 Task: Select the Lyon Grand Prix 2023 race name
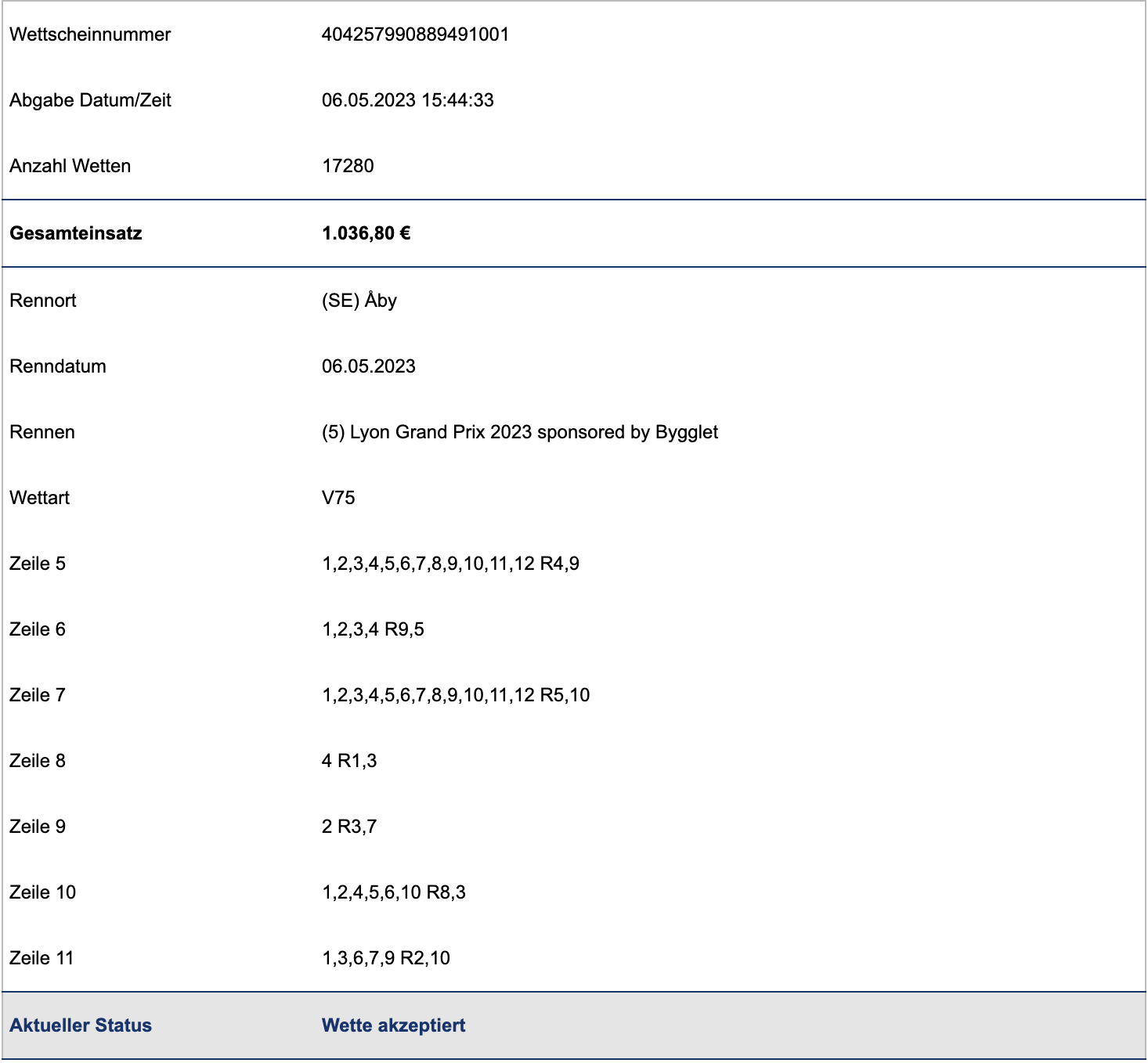[520, 432]
